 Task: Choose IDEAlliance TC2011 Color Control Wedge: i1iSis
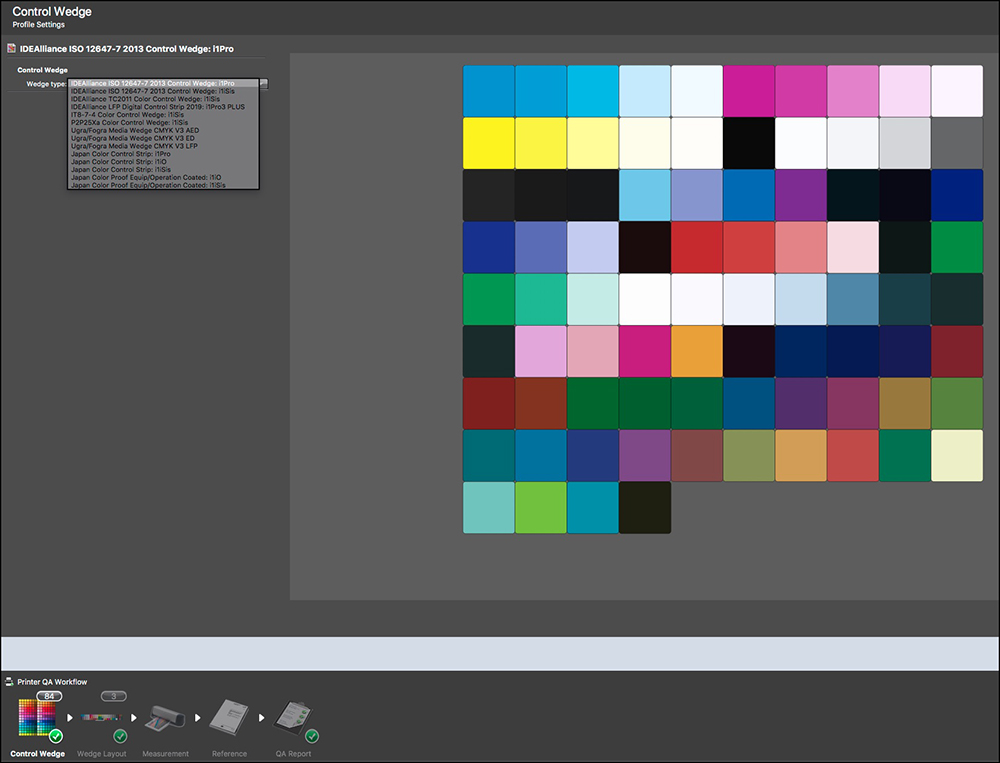[x=146, y=99]
